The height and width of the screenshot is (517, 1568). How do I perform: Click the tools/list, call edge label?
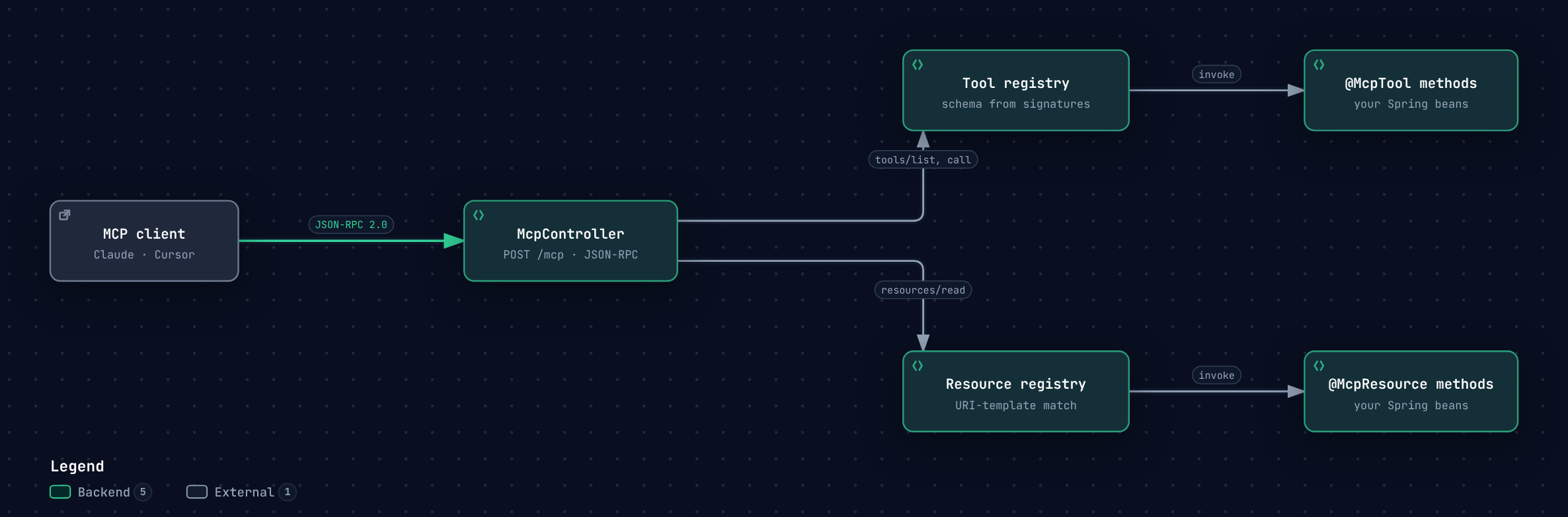coord(923,160)
